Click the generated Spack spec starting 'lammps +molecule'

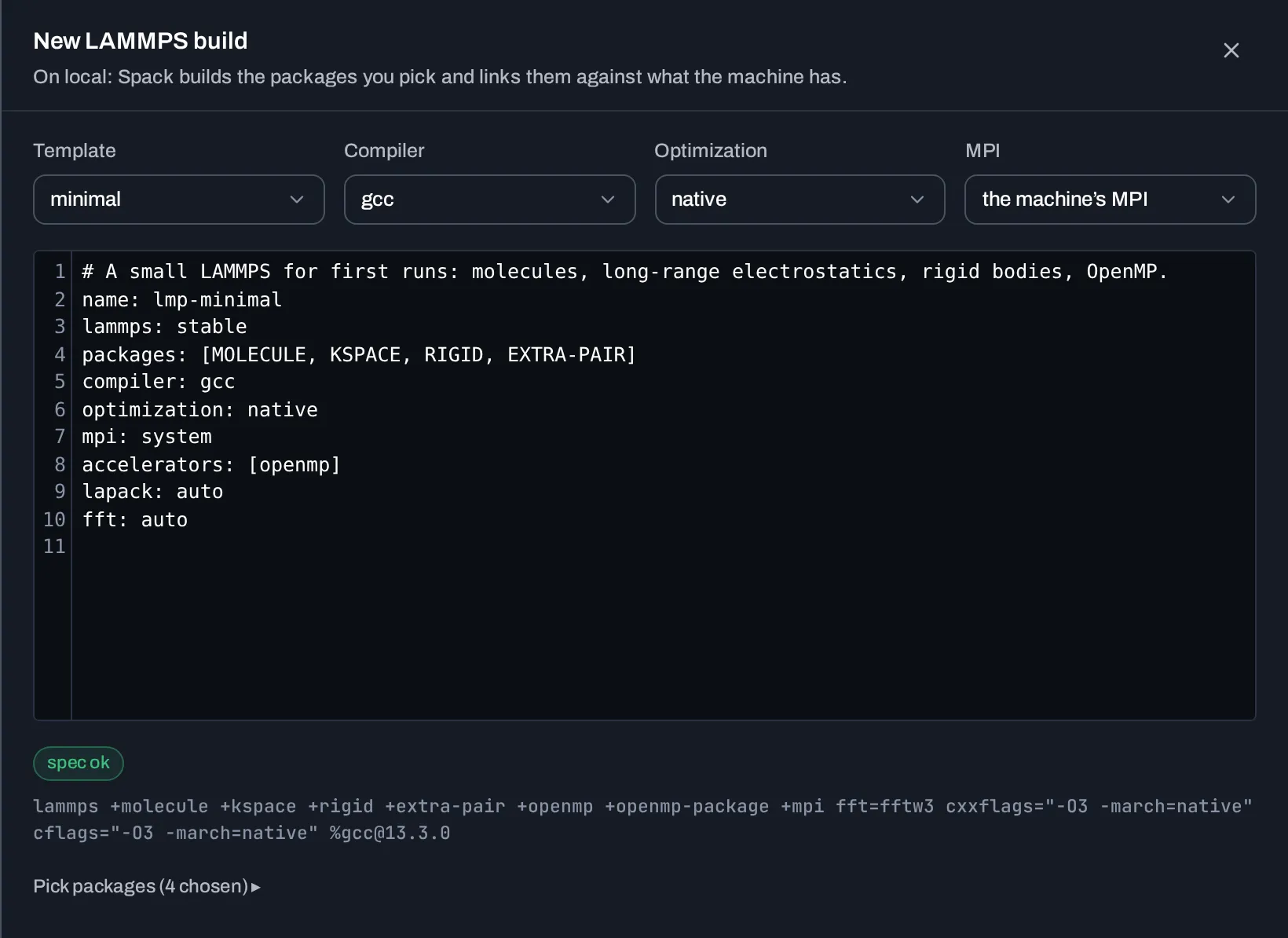click(642, 819)
